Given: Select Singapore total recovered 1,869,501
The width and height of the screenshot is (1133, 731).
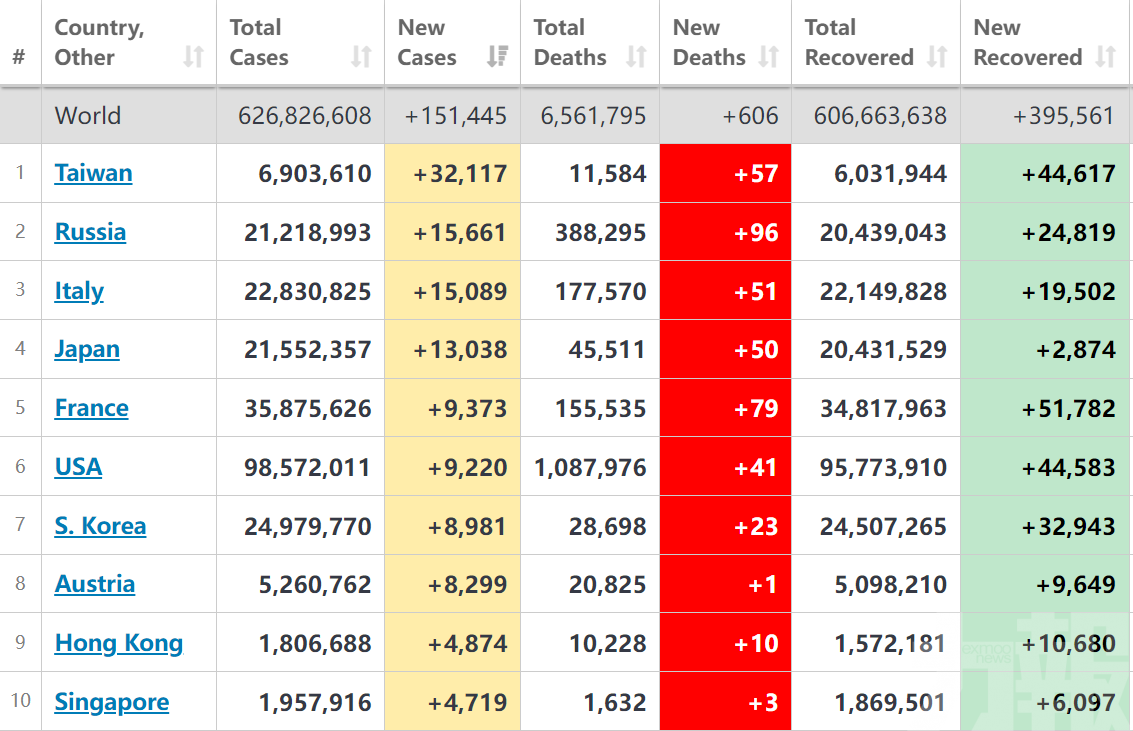Looking at the screenshot, I should point(890,703).
